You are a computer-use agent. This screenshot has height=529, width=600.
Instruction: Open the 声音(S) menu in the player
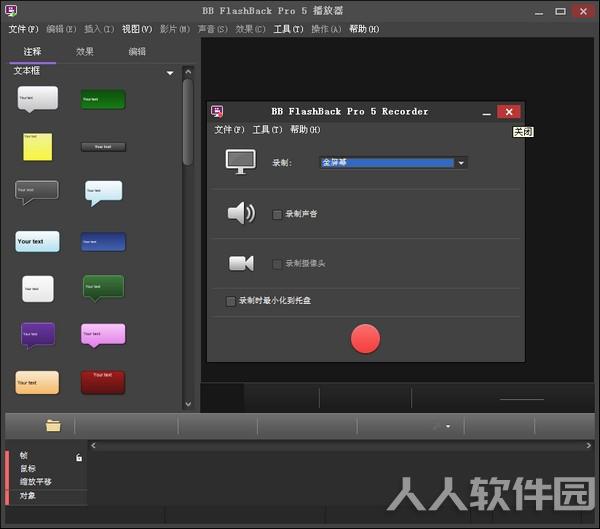(212, 29)
